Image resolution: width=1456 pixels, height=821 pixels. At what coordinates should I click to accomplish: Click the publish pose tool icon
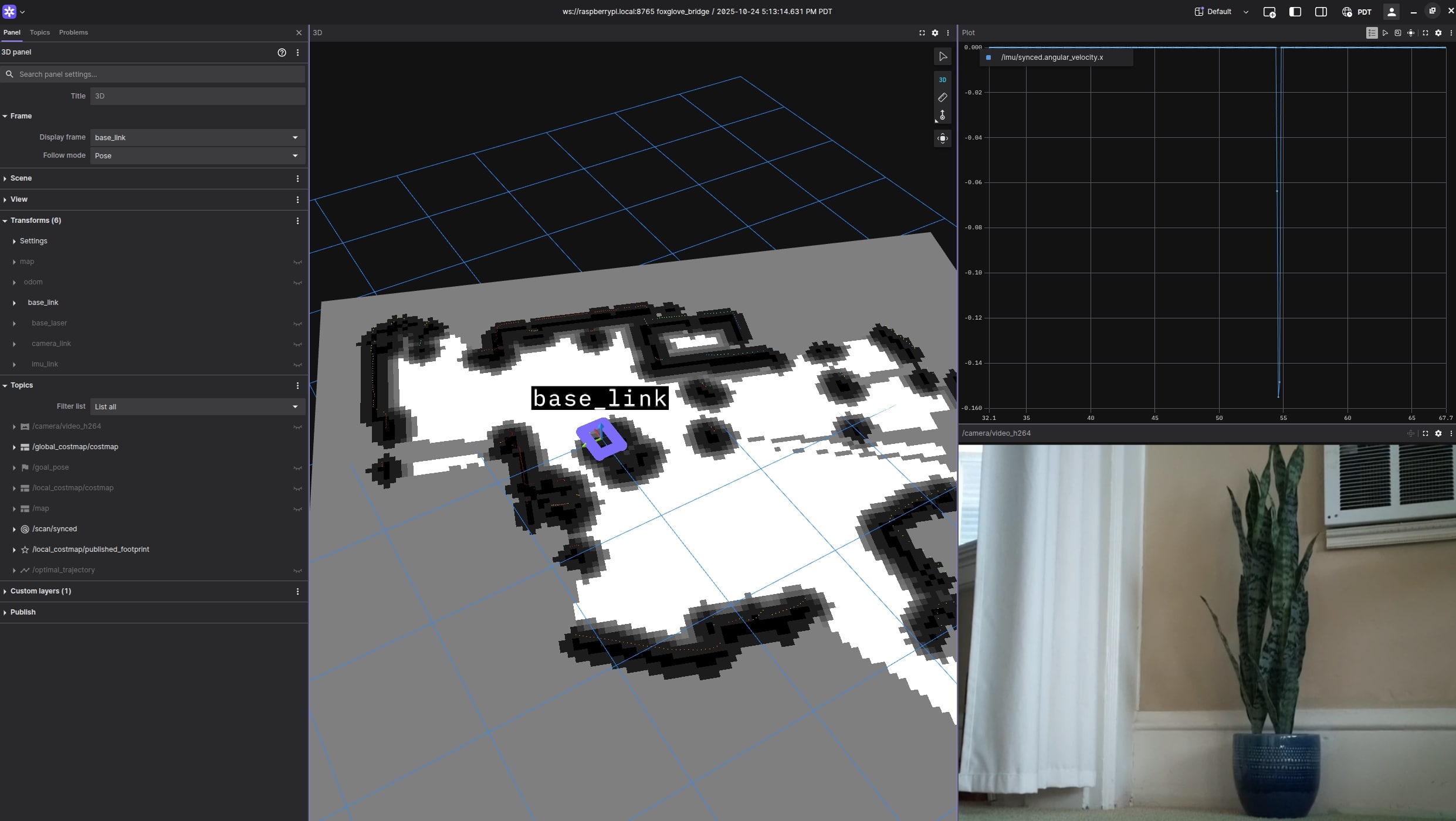click(943, 116)
